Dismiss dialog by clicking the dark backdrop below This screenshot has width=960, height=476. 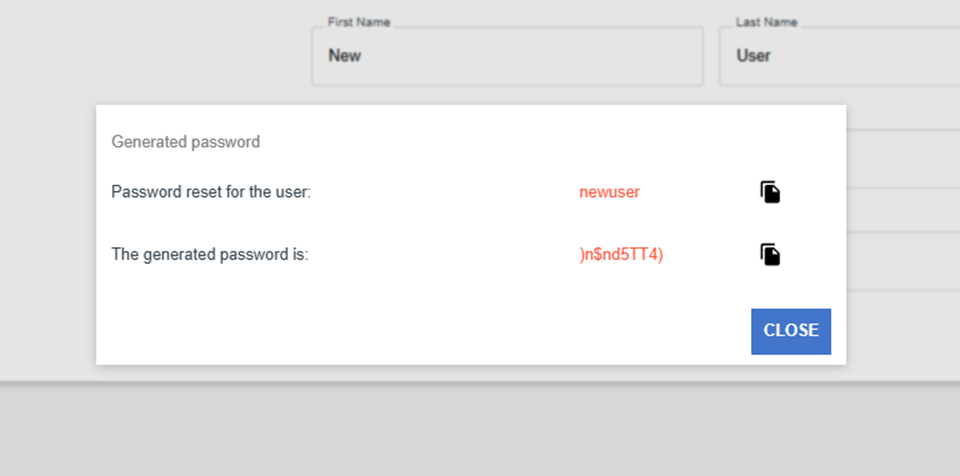480,430
